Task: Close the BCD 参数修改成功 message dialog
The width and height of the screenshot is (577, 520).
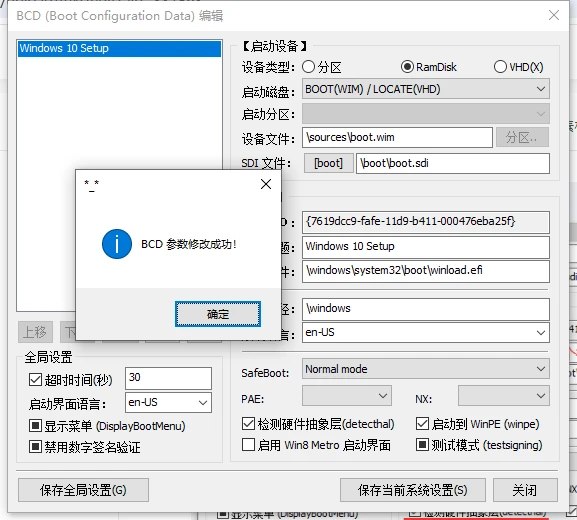Action: 266,184
